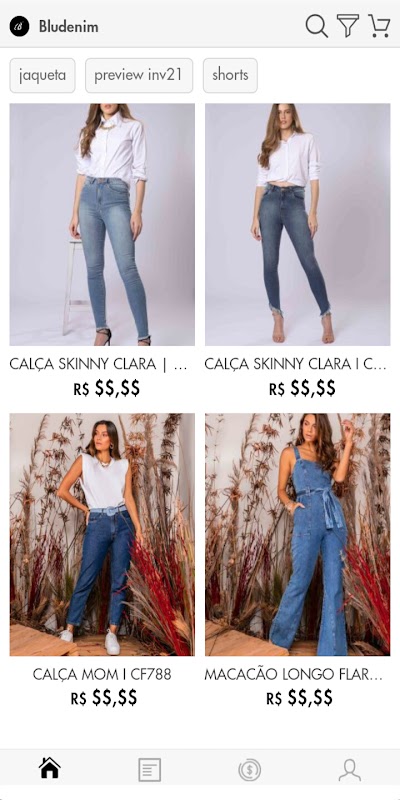Open the mom jeans product photo
Screen dimensions: 400x800
point(102,534)
